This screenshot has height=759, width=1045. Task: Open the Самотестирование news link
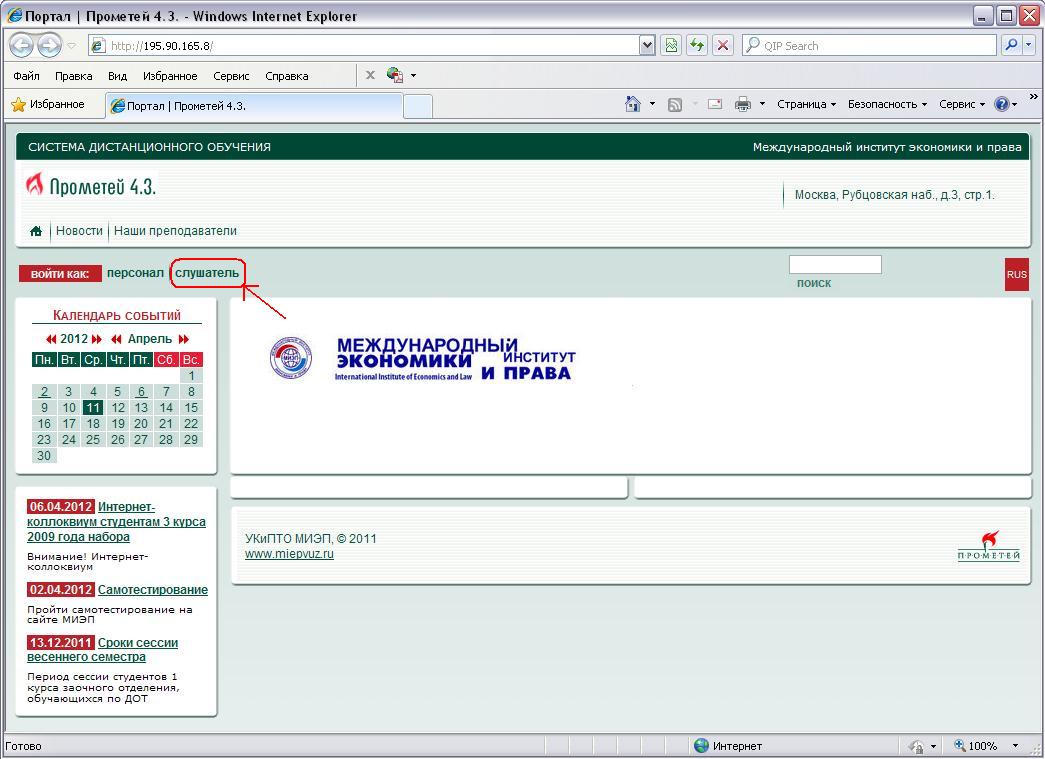pyautogui.click(x=153, y=590)
